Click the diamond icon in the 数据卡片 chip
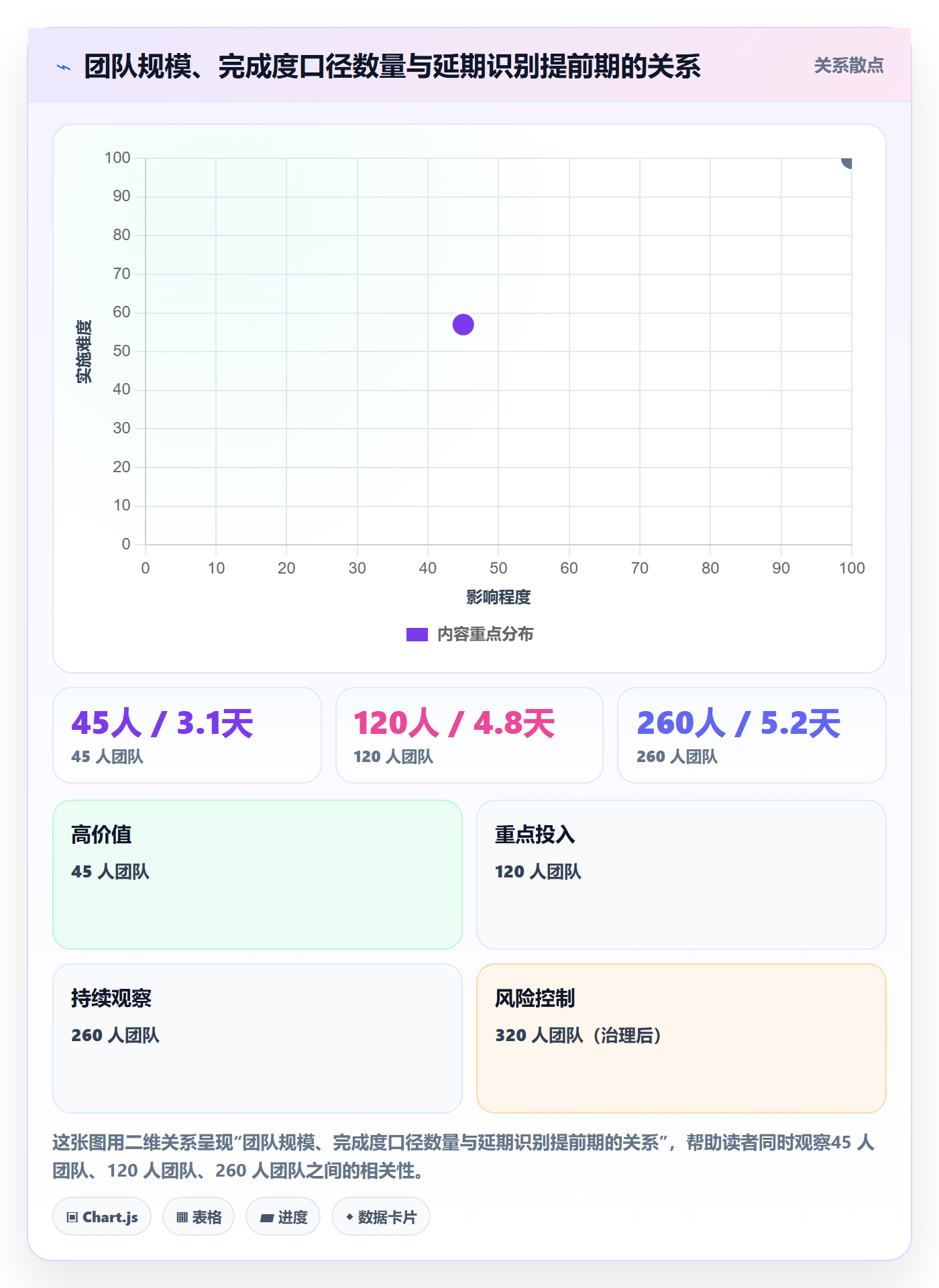This screenshot has width=939, height=1288. [x=349, y=1217]
